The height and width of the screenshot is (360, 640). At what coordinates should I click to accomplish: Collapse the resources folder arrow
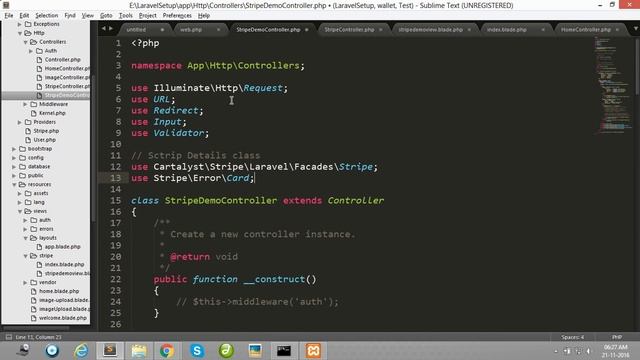click(x=14, y=184)
